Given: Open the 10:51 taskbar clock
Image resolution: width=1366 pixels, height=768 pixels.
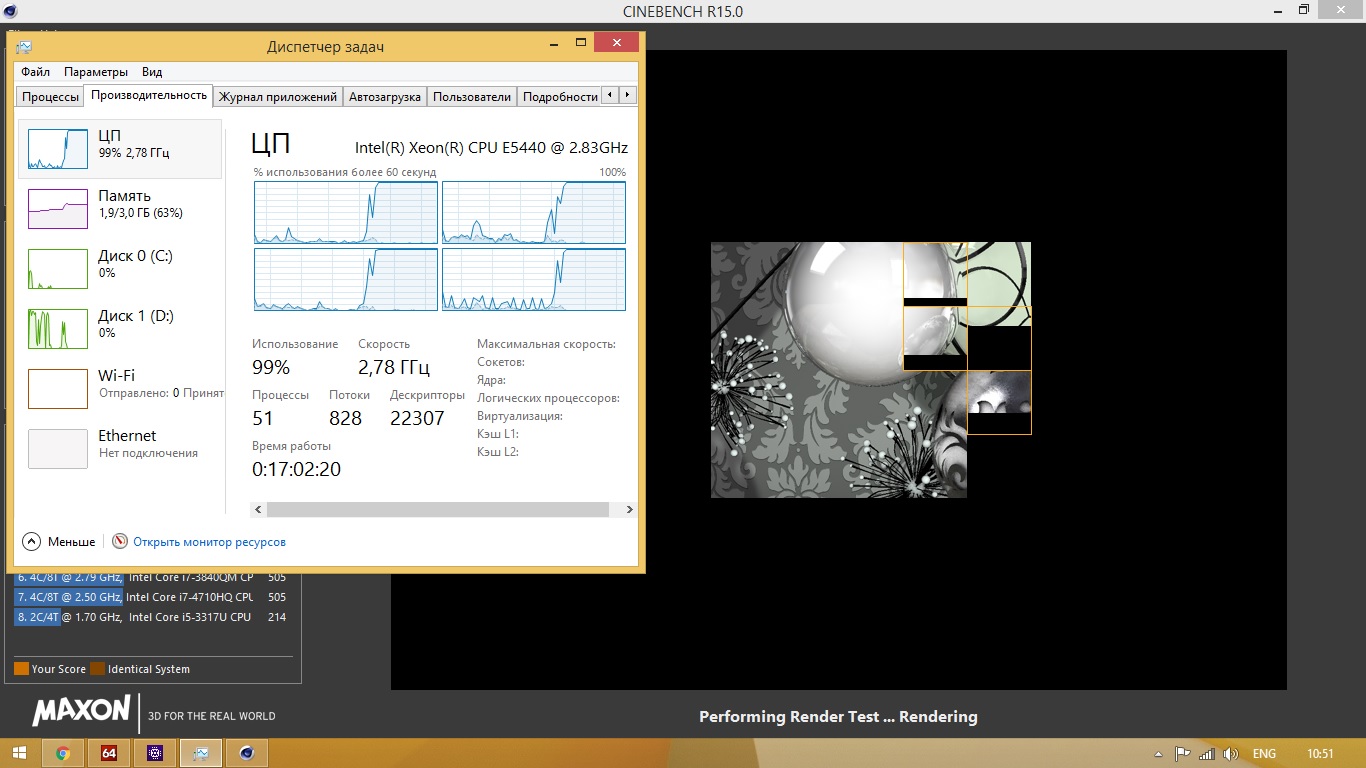Looking at the screenshot, I should [1321, 754].
